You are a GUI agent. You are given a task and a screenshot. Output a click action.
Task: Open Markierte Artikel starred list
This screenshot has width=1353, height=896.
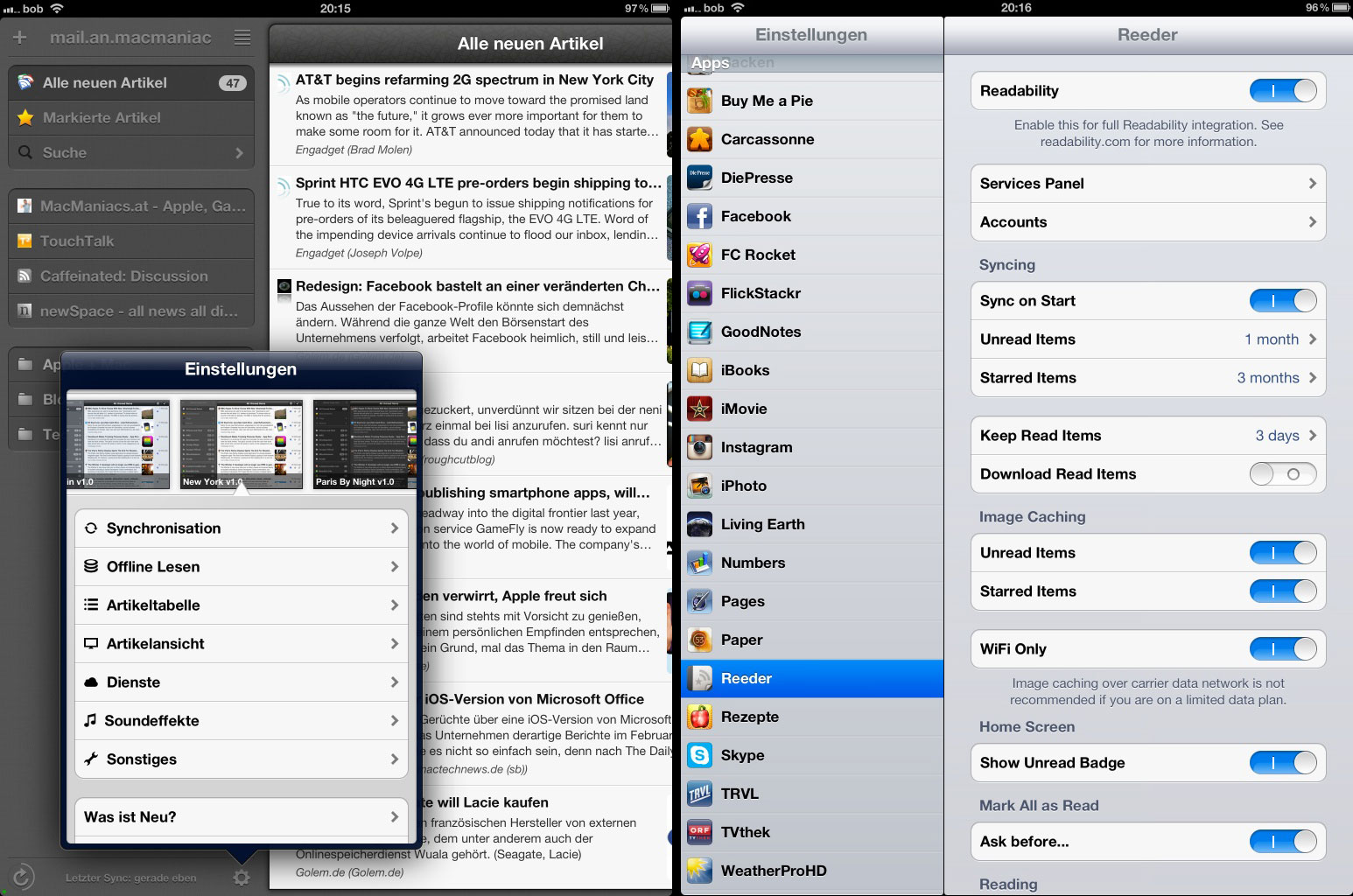pos(131,118)
